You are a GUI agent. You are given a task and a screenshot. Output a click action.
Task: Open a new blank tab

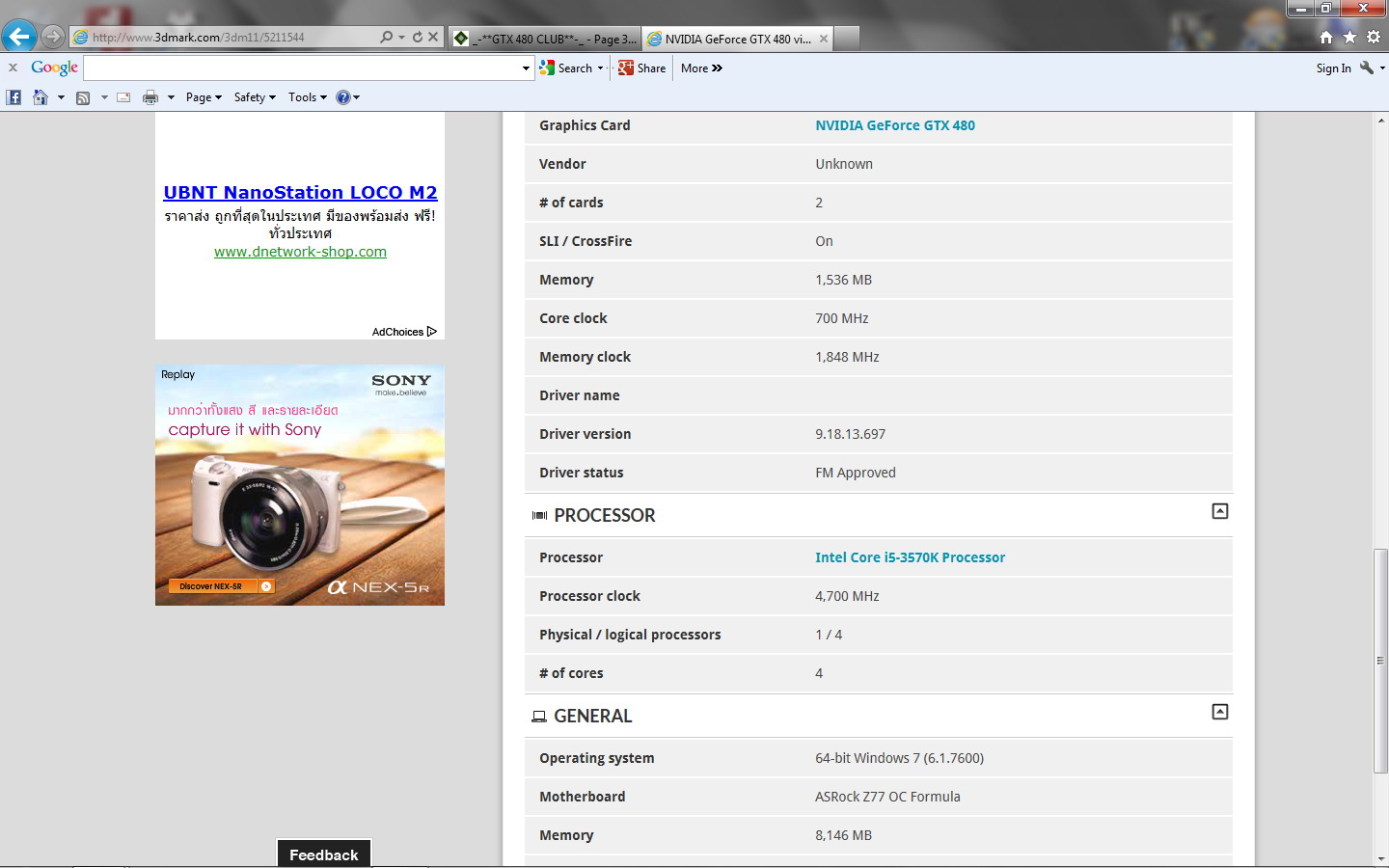pos(846,39)
